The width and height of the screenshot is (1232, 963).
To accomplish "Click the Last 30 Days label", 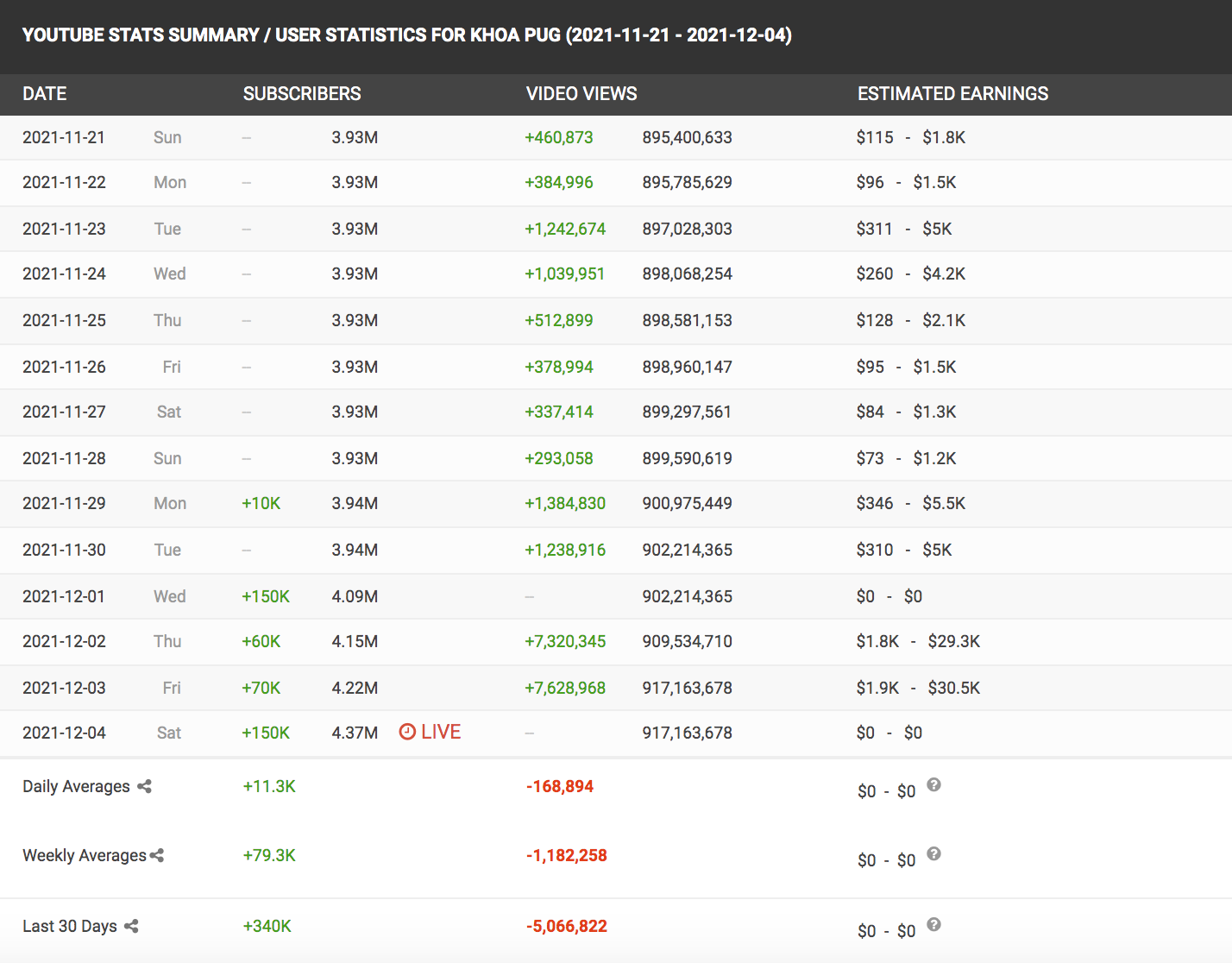I will (70, 926).
